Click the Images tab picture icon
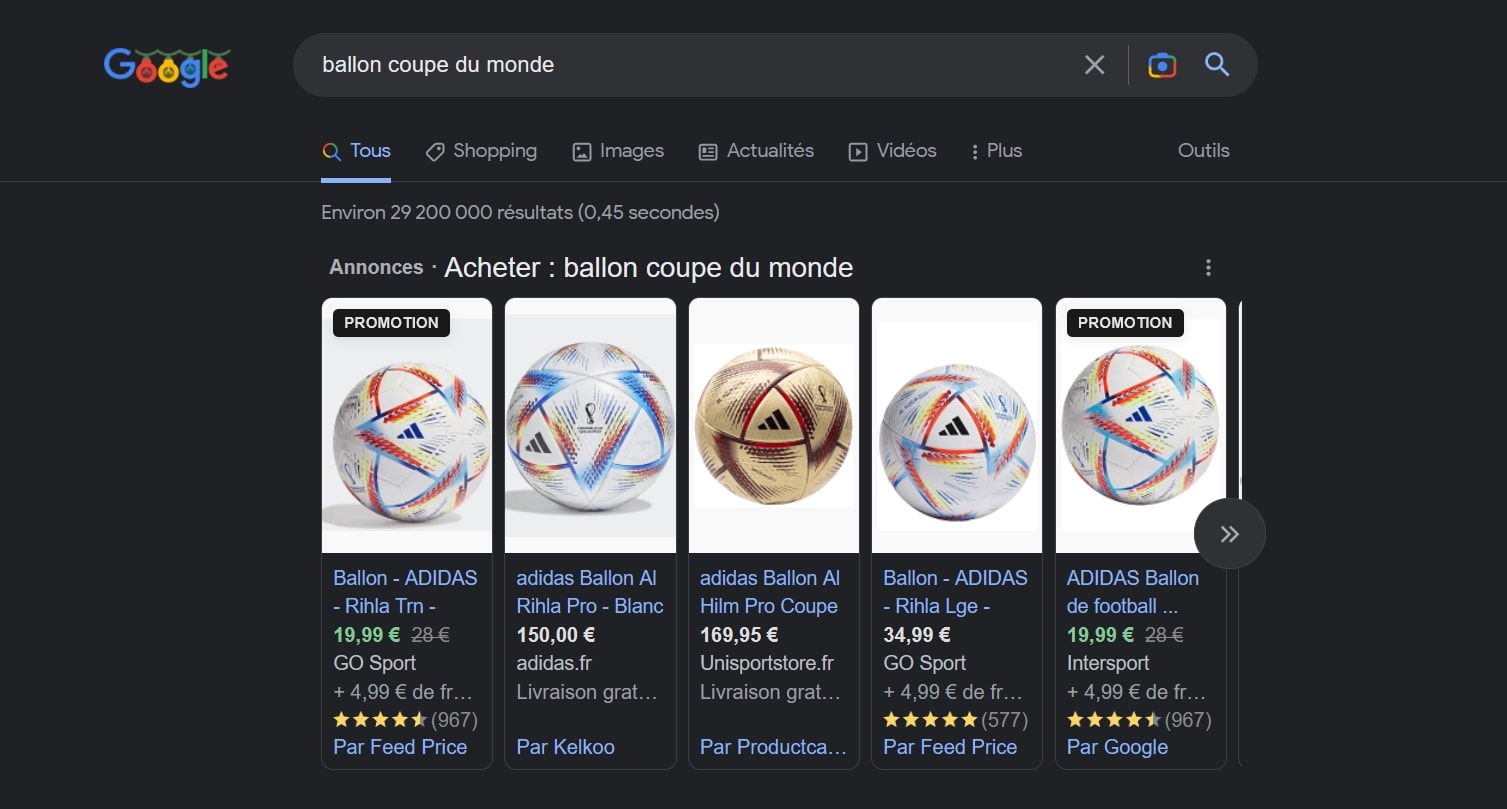This screenshot has width=1507, height=809. click(x=581, y=151)
